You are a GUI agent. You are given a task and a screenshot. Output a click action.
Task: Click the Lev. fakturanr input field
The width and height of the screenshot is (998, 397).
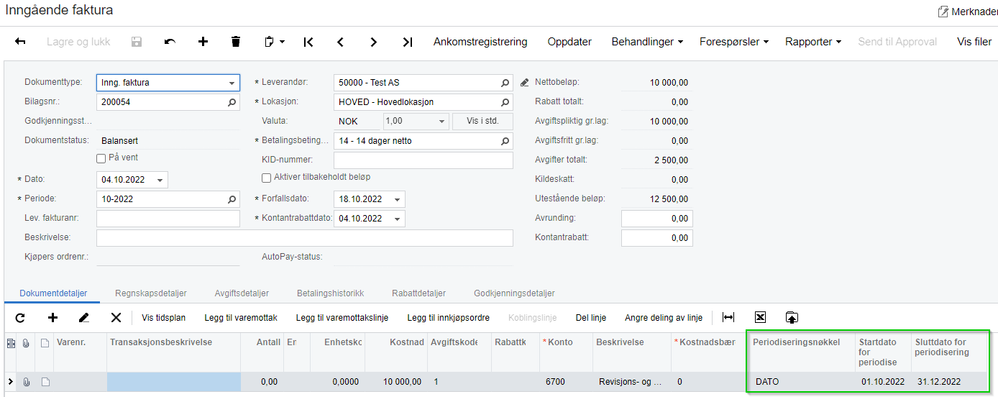pyautogui.click(x=168, y=219)
